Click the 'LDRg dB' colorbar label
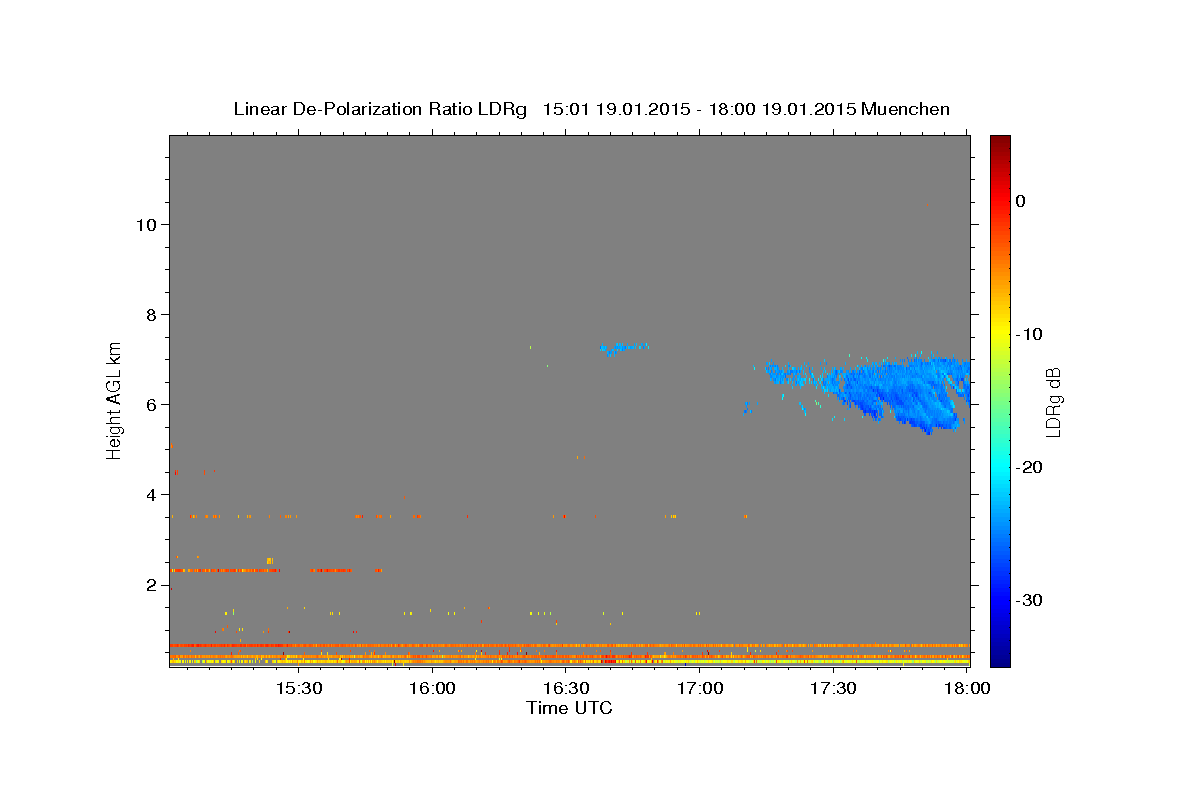Screen dimensions: 1200x800 point(1053,403)
